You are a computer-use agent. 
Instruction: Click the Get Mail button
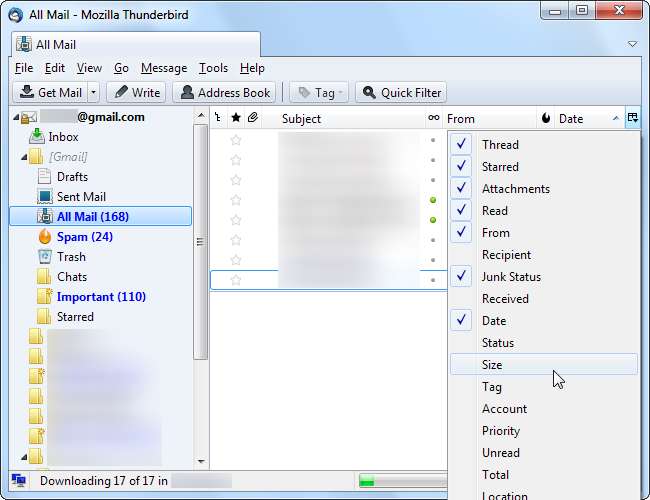51,92
